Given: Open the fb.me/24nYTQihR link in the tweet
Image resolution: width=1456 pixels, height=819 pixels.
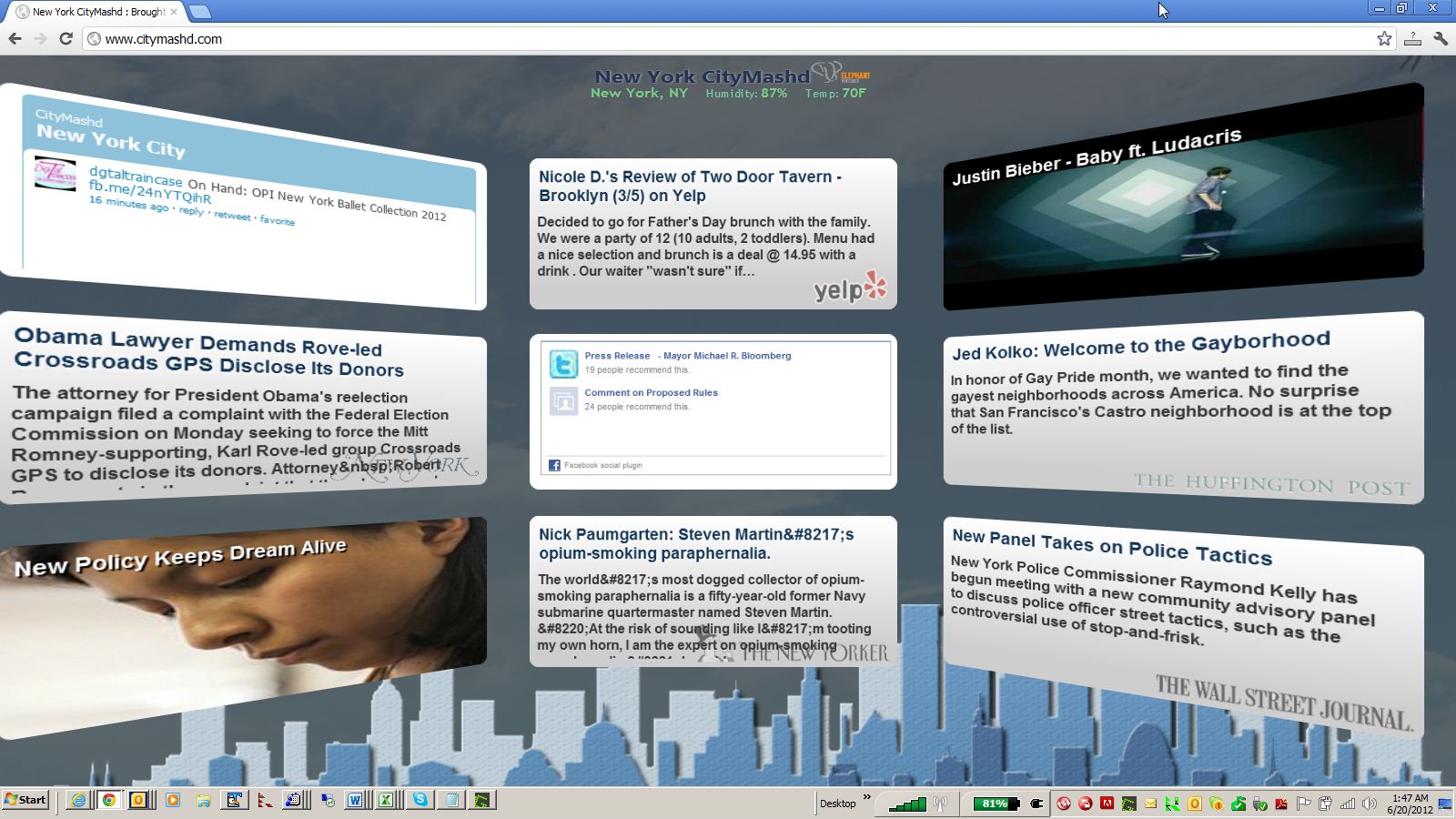Looking at the screenshot, I should point(150,192).
